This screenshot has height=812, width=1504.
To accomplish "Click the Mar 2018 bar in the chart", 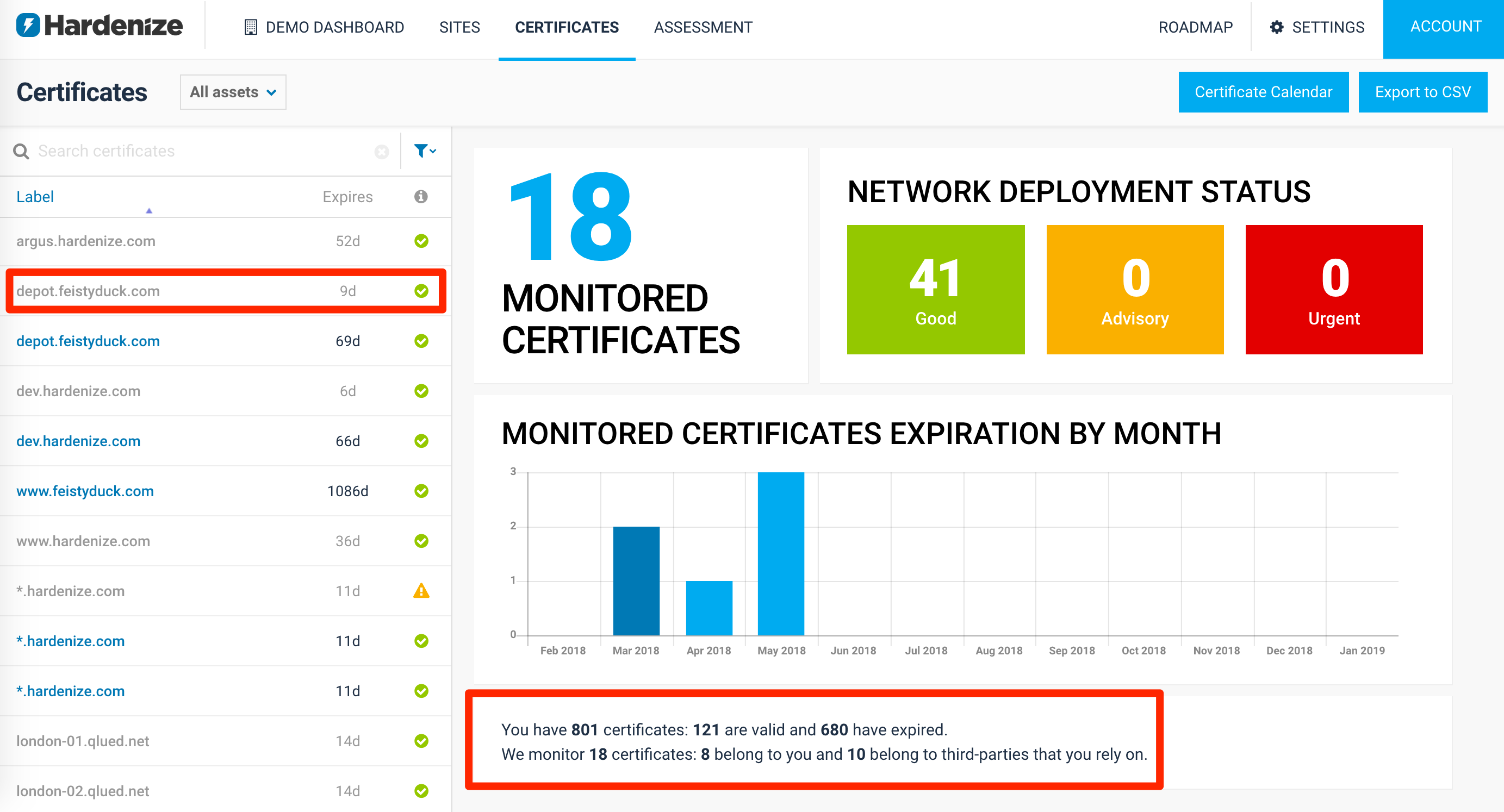I will 636,581.
